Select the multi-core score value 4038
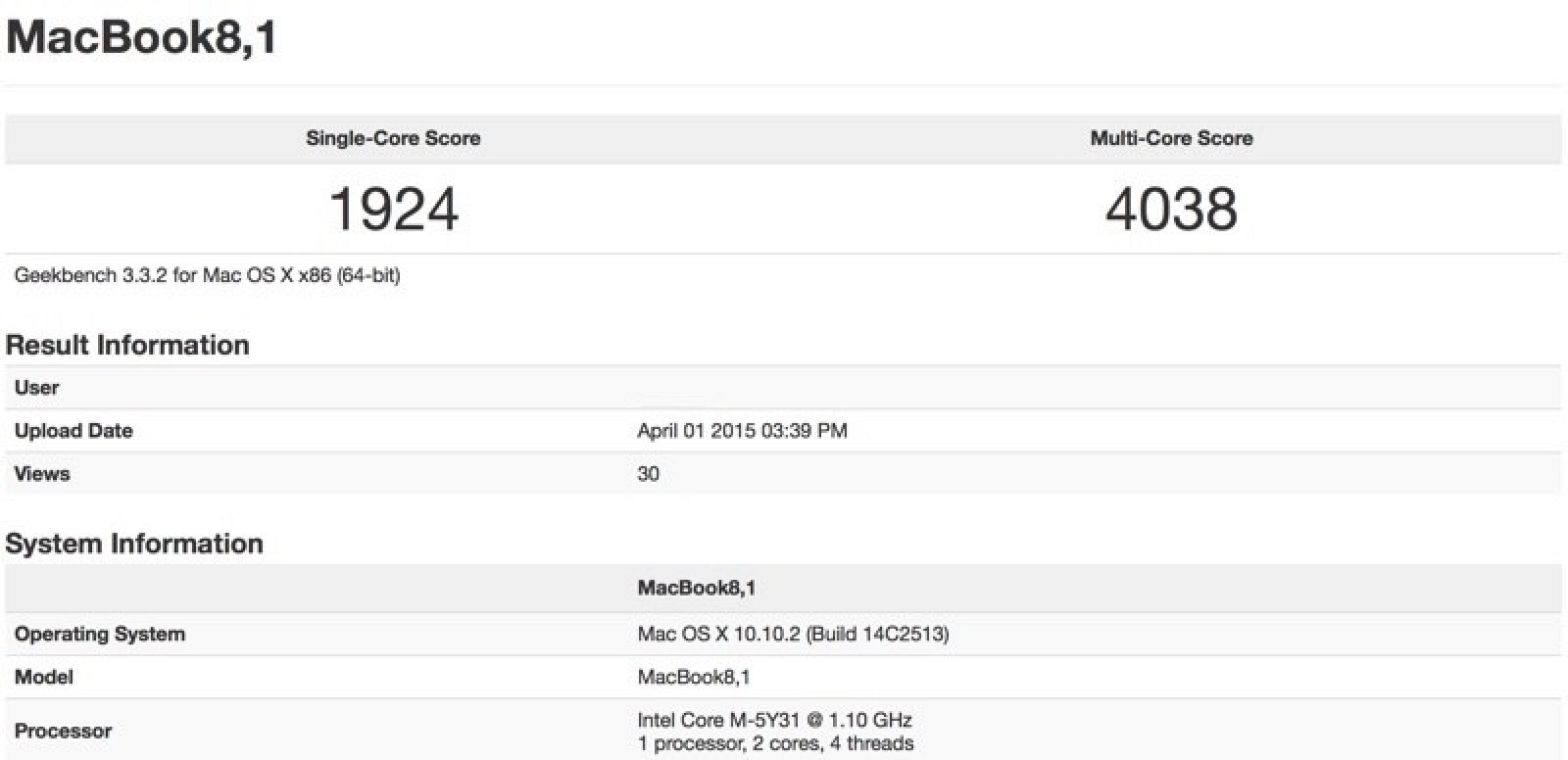 1171,209
